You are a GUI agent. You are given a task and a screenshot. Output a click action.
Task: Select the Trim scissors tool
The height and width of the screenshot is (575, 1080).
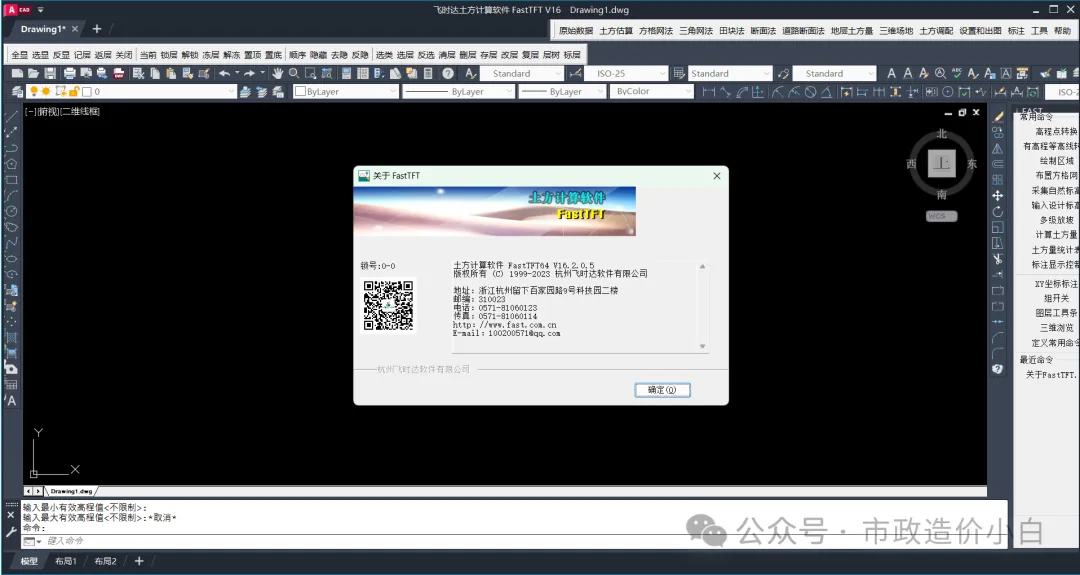(997, 259)
